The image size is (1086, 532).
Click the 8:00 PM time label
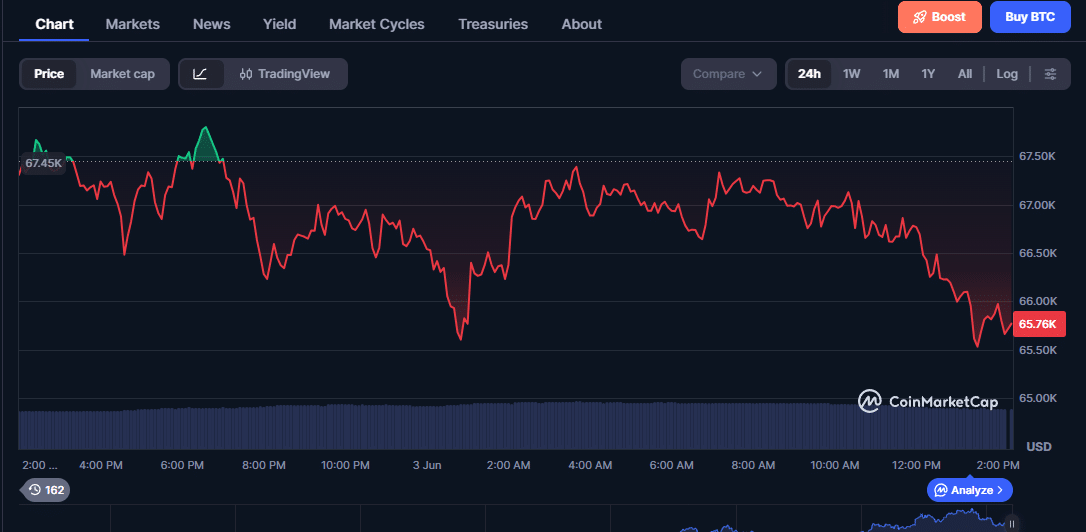[x=263, y=465]
